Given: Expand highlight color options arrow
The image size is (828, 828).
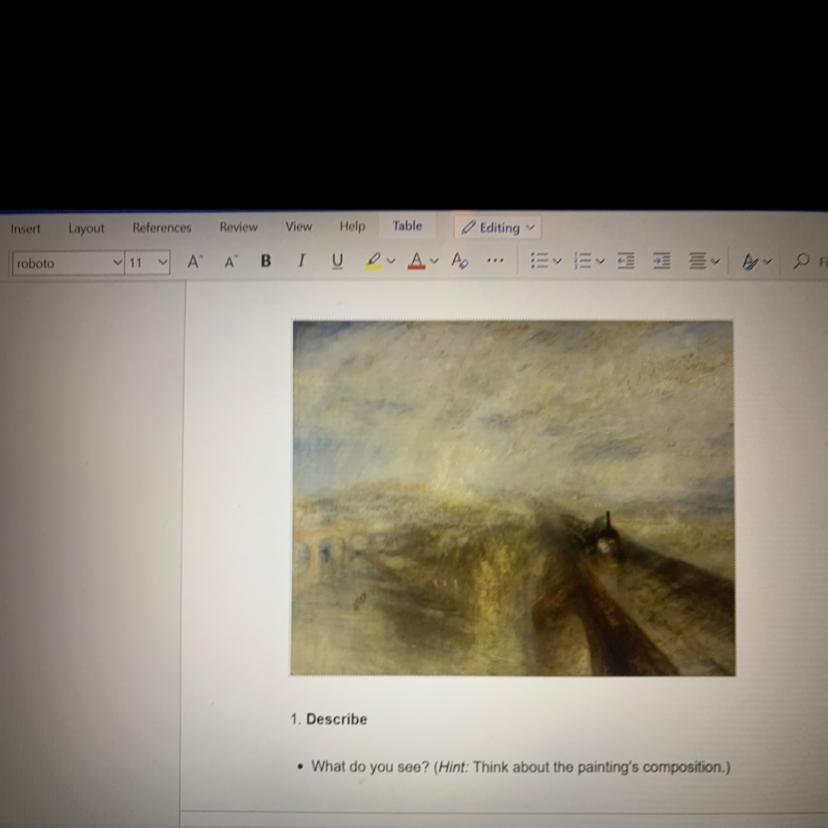Looking at the screenshot, I should coord(391,260).
